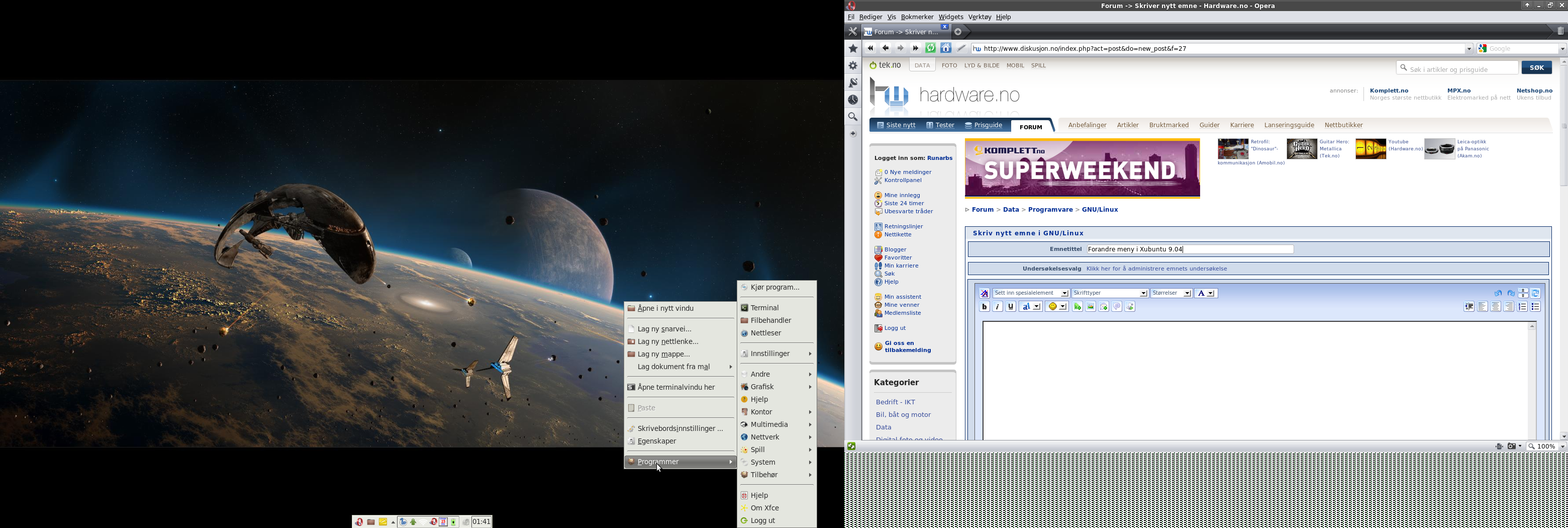Click Opera's green Reload button

click(930, 48)
